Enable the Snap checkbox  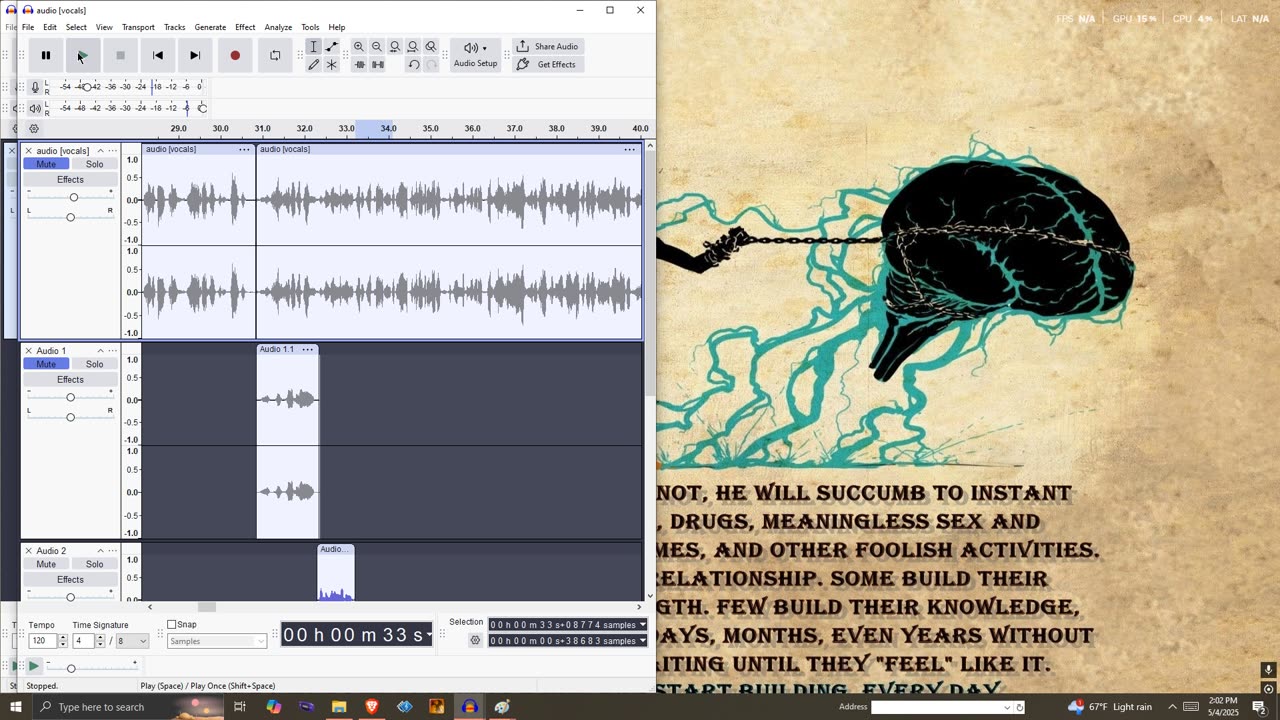(x=171, y=625)
